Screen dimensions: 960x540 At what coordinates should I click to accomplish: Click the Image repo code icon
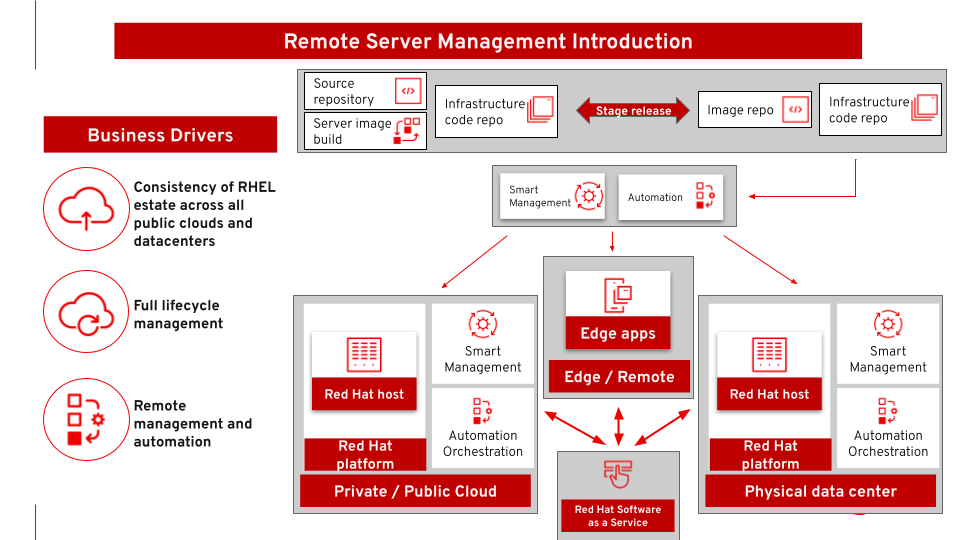pyautogui.click(x=796, y=110)
